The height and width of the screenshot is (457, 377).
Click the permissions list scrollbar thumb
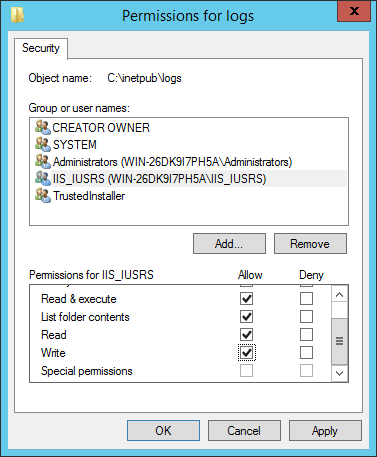click(340, 341)
